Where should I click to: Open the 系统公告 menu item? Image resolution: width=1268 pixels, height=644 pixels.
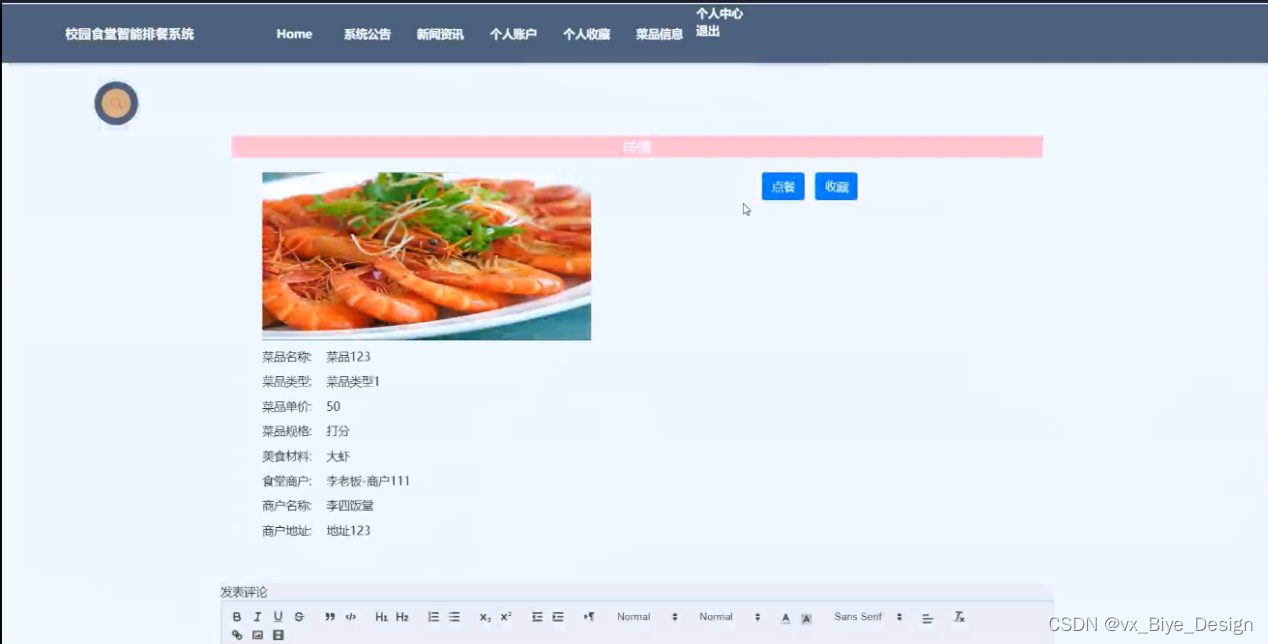coord(367,34)
